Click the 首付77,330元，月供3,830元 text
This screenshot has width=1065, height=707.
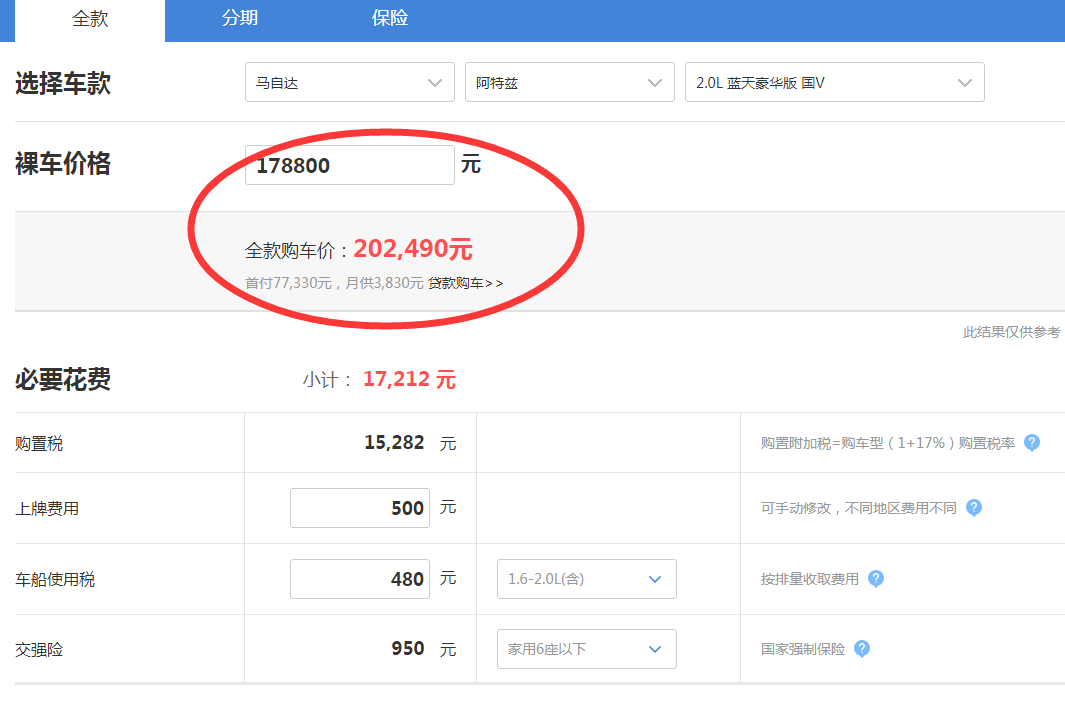pyautogui.click(x=334, y=283)
